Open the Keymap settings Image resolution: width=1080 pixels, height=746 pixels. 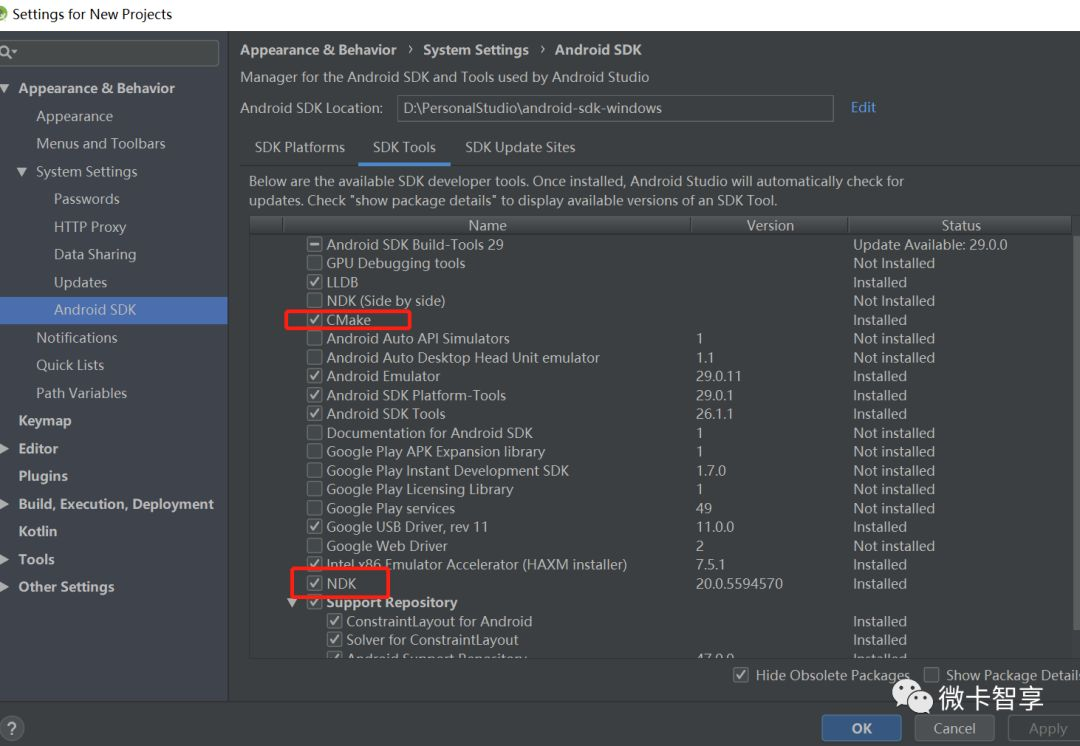coord(45,421)
